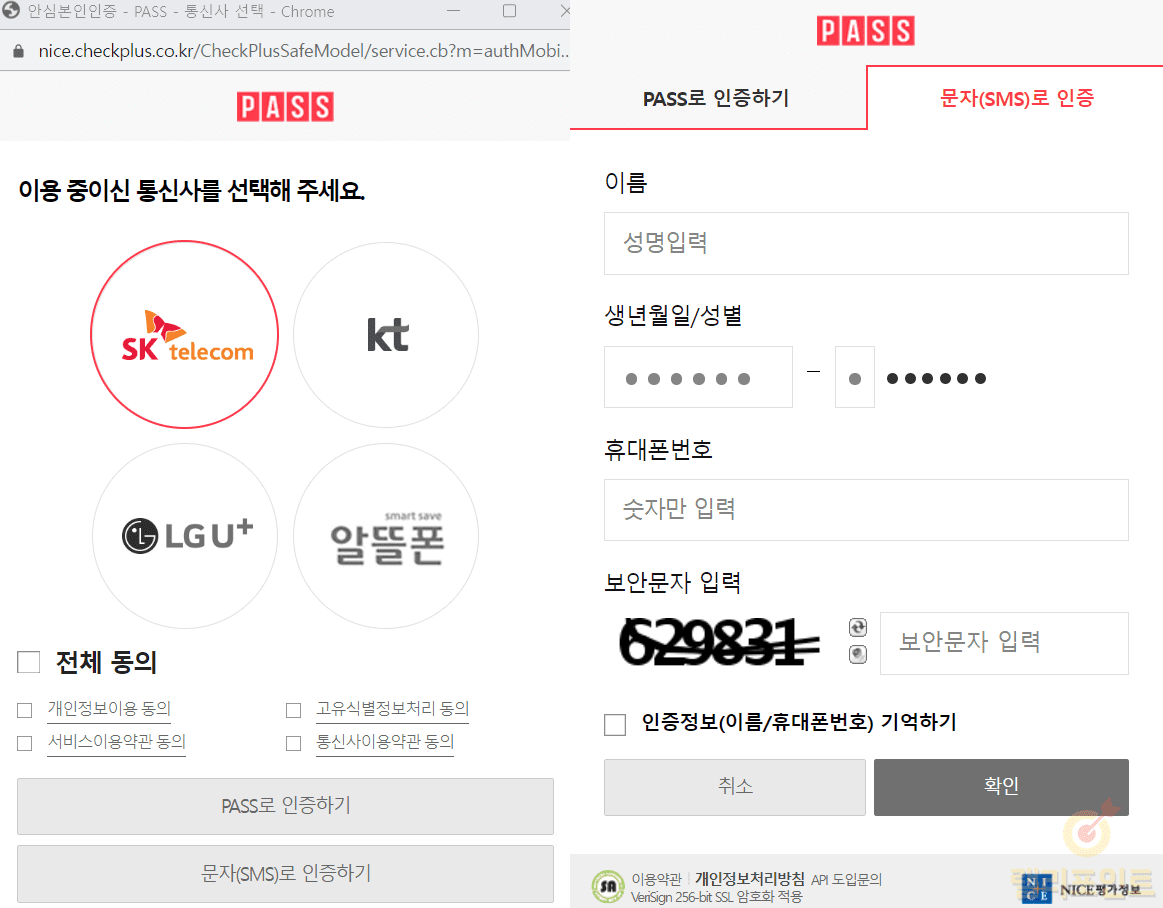Enable the 인증정보 기억하기 checkbox
Screen dimensions: 1163x908
[615, 724]
